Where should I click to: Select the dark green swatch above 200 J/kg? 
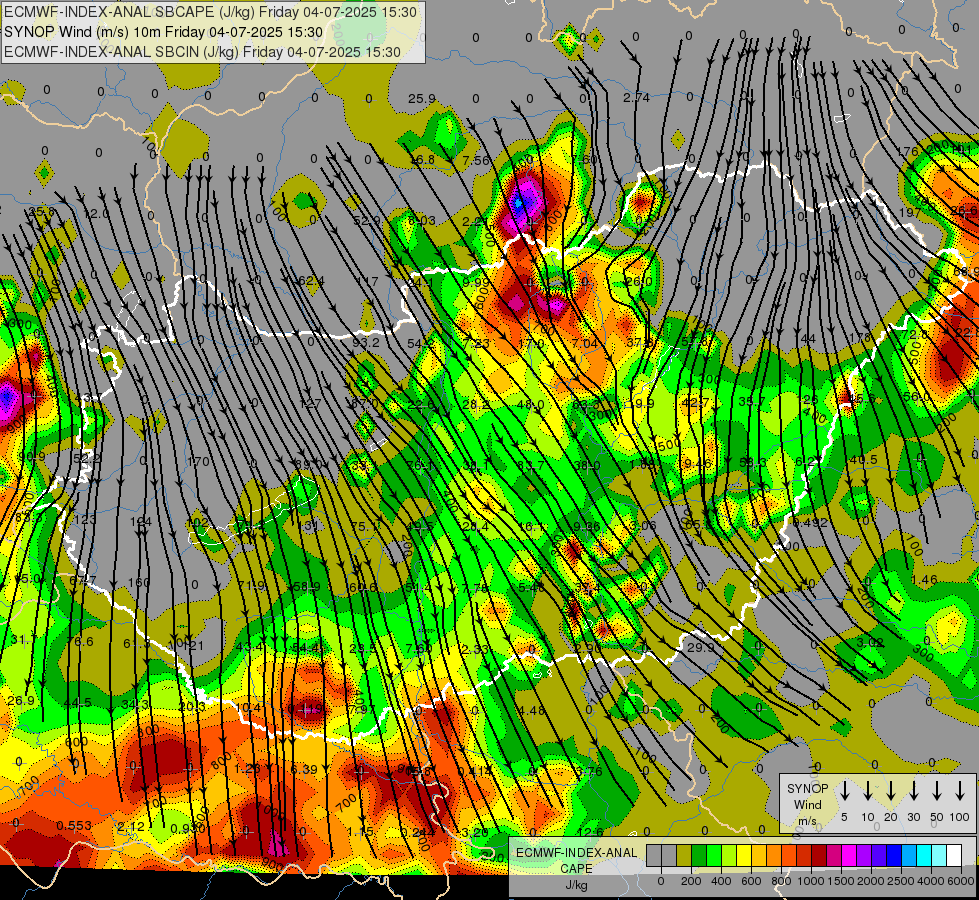point(699,855)
